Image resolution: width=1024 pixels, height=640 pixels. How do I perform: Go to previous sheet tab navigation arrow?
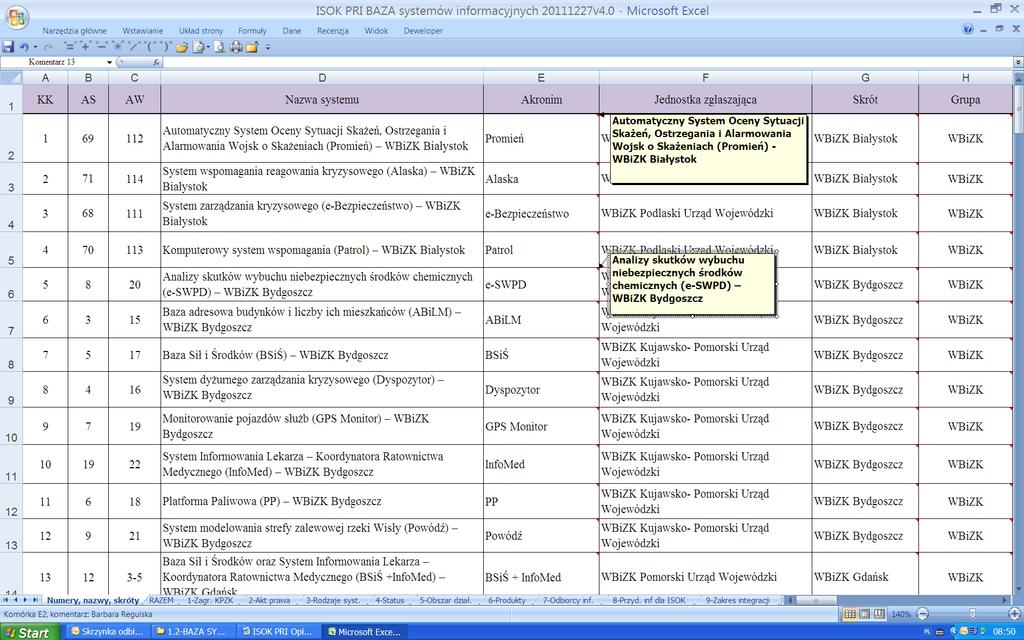(x=16, y=600)
